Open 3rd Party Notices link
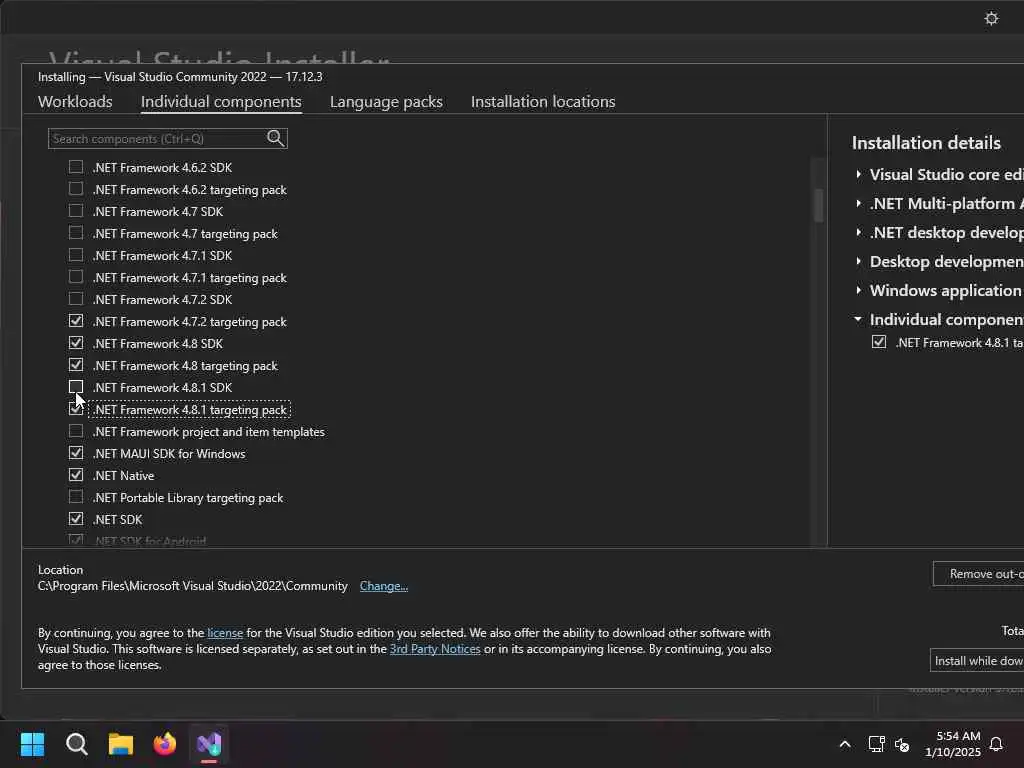Image resolution: width=1024 pixels, height=768 pixels. (x=435, y=649)
